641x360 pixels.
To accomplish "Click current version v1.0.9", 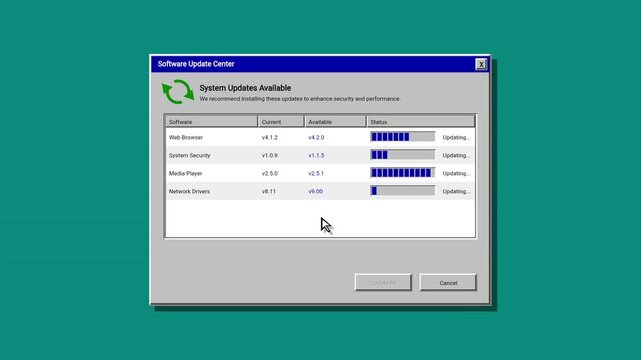I will click(269, 155).
